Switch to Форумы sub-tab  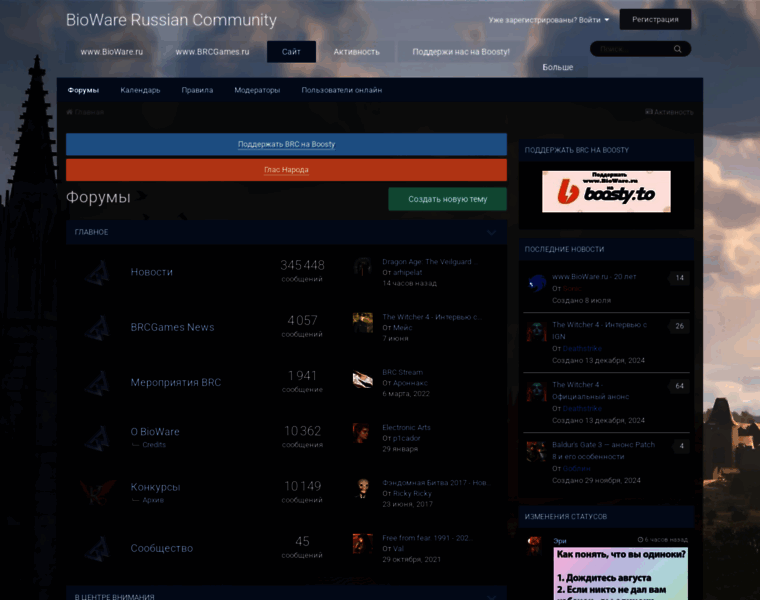pos(83,90)
